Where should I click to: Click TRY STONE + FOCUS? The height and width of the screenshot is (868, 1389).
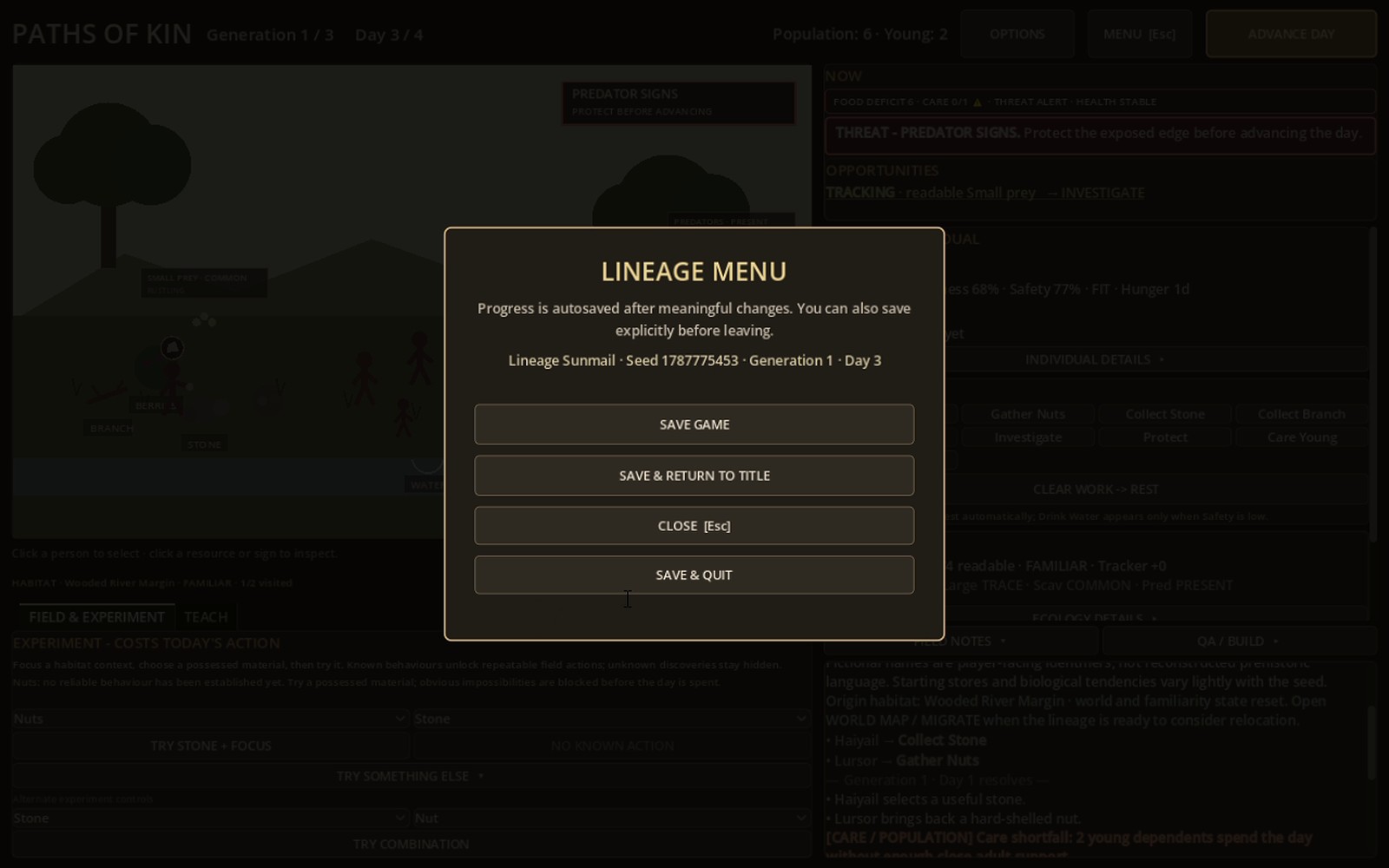210,746
